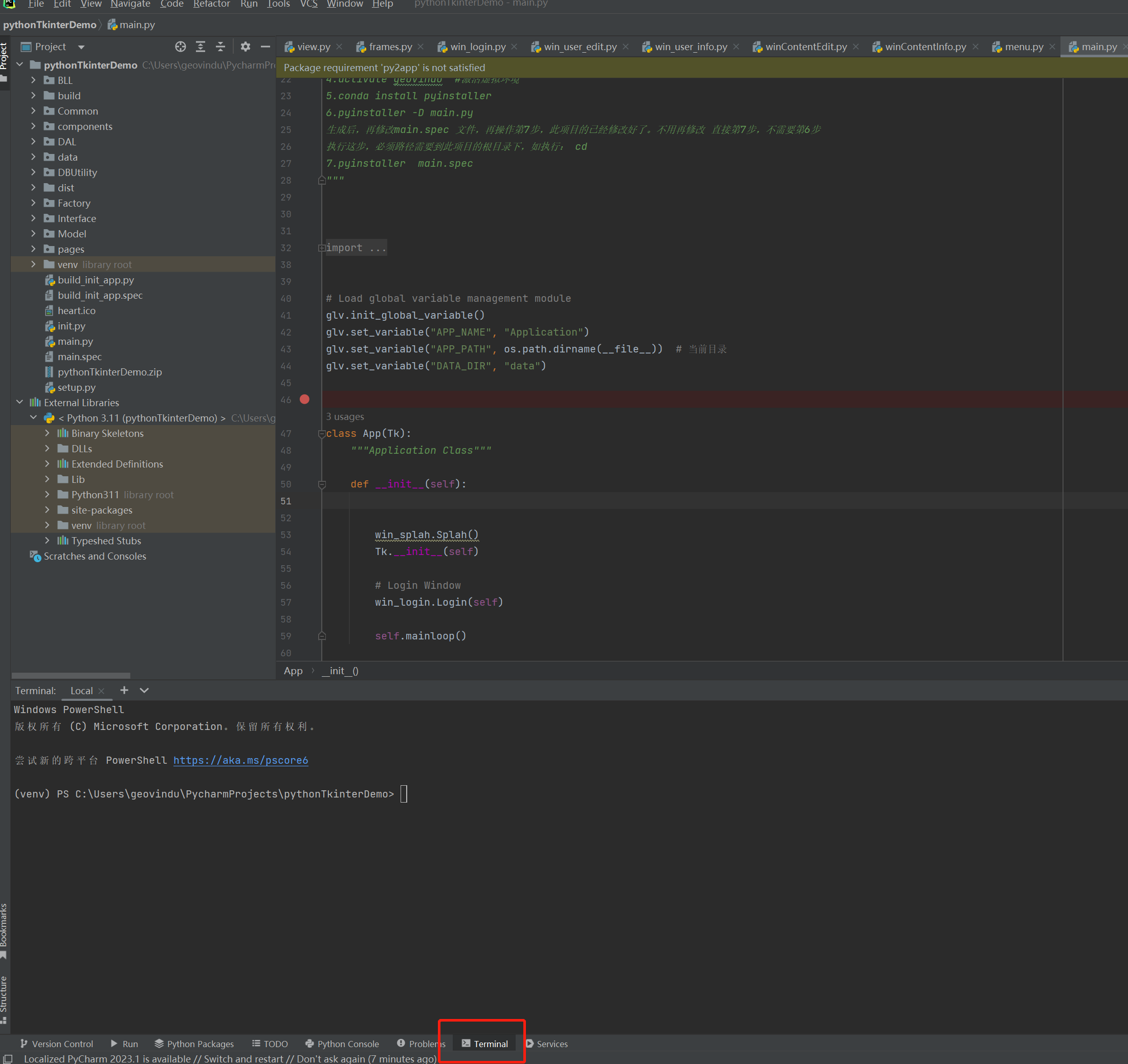Click Collapse All icon in Project panel
Screen dimensions: 1128x1064
[x=220, y=47]
